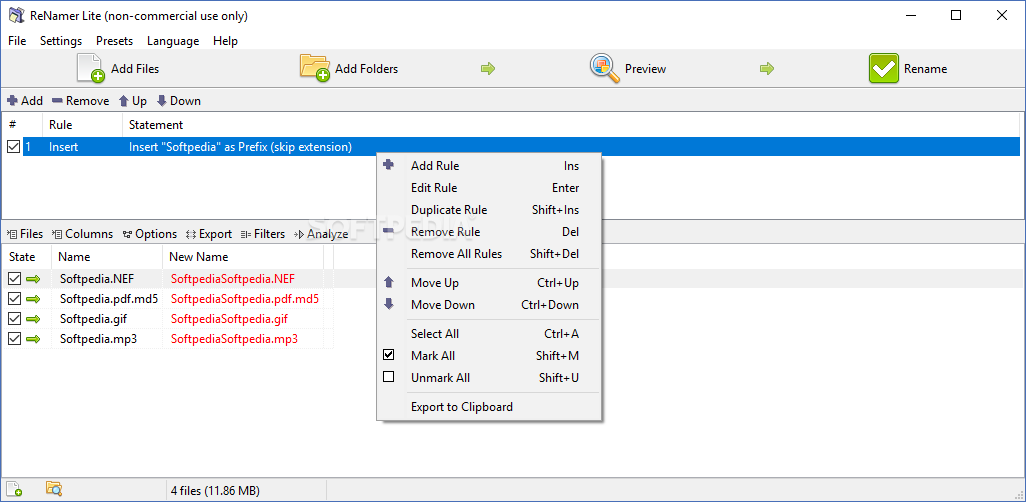Select the SoftpediaSoftpedia.NEF new name cell
Viewport: 1026px width, 502px height.
tap(233, 279)
